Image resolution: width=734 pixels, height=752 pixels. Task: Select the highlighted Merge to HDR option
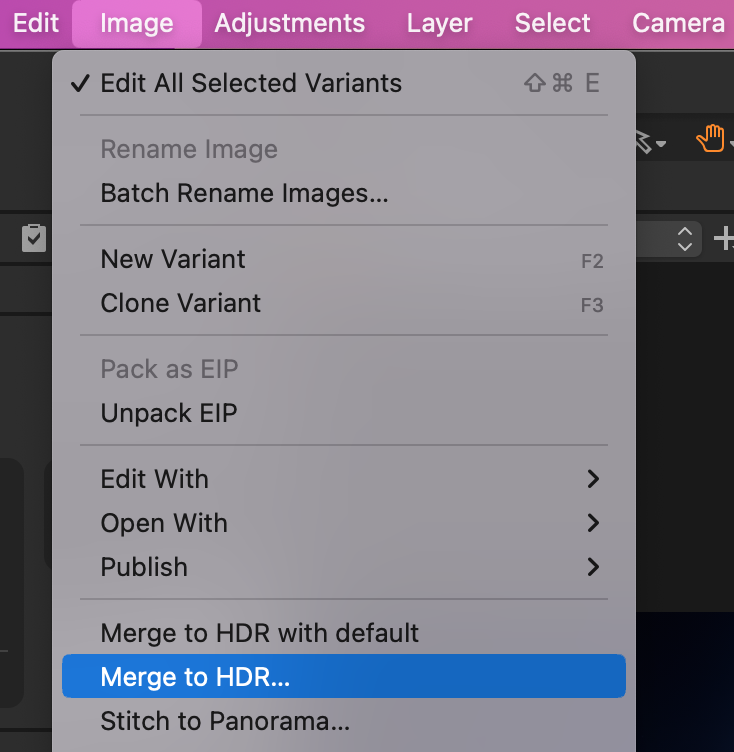[x=195, y=677]
